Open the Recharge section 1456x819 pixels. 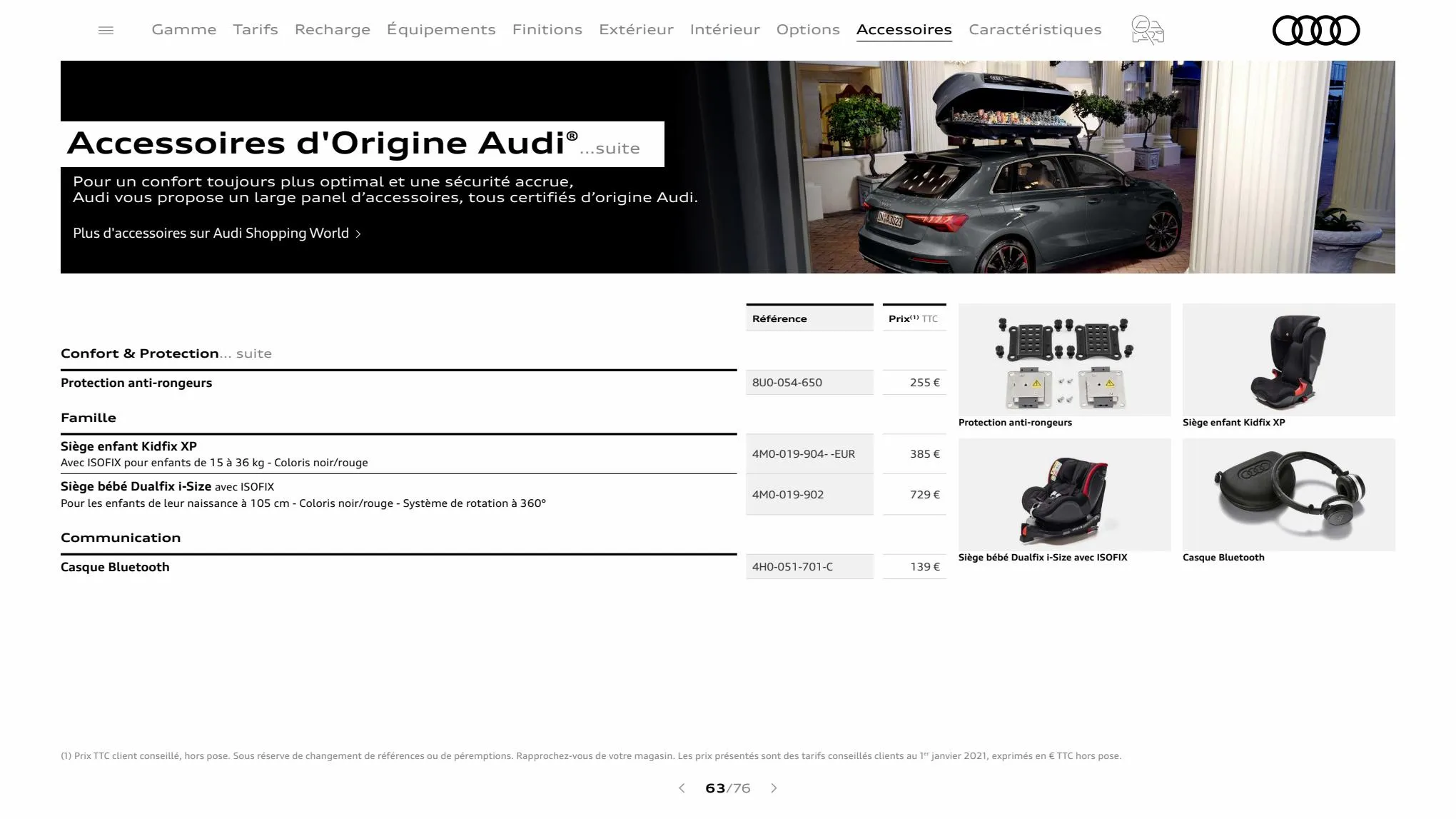[x=333, y=30]
